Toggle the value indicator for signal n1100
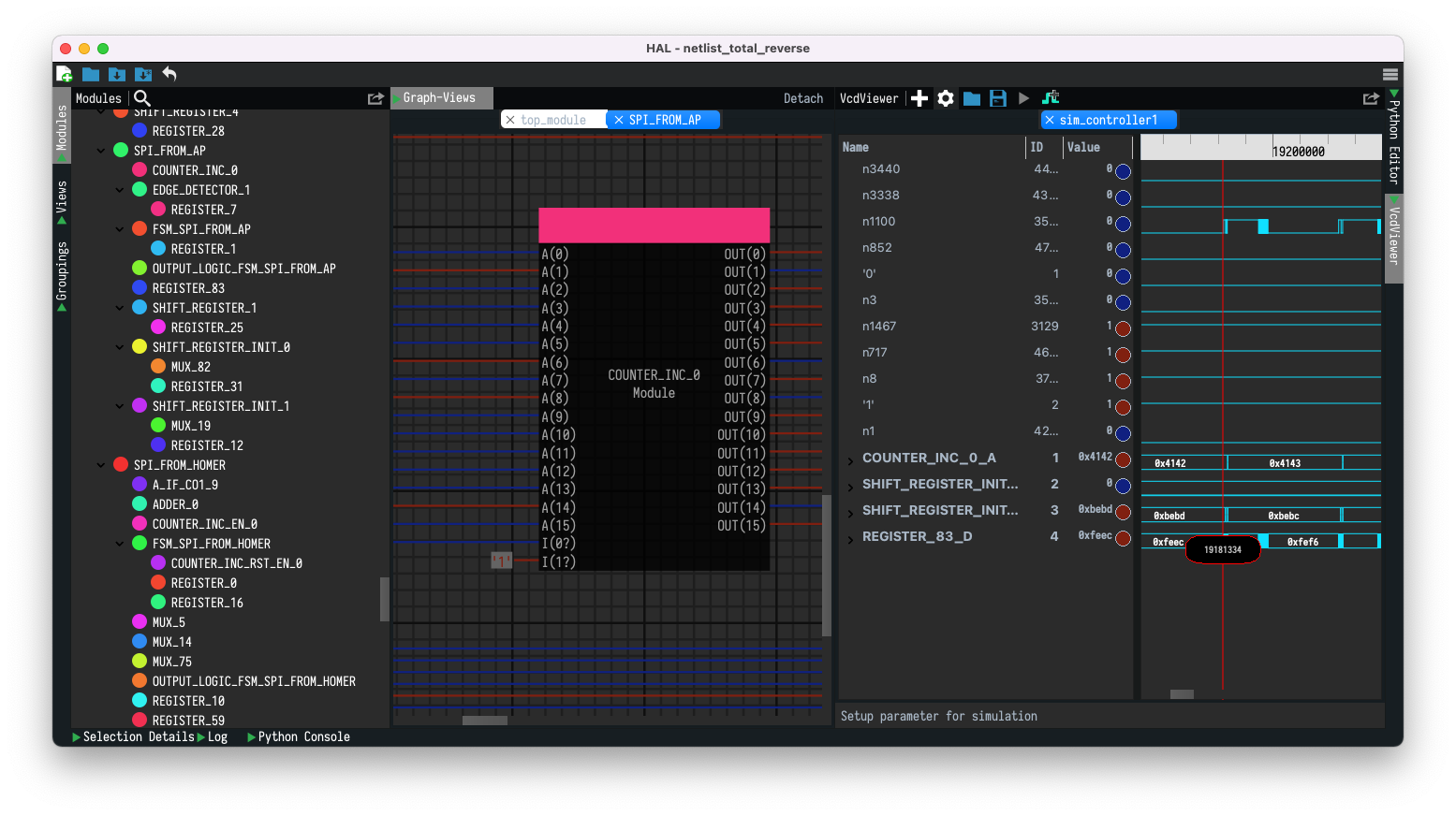Viewport: 1456px width, 816px height. [1123, 225]
